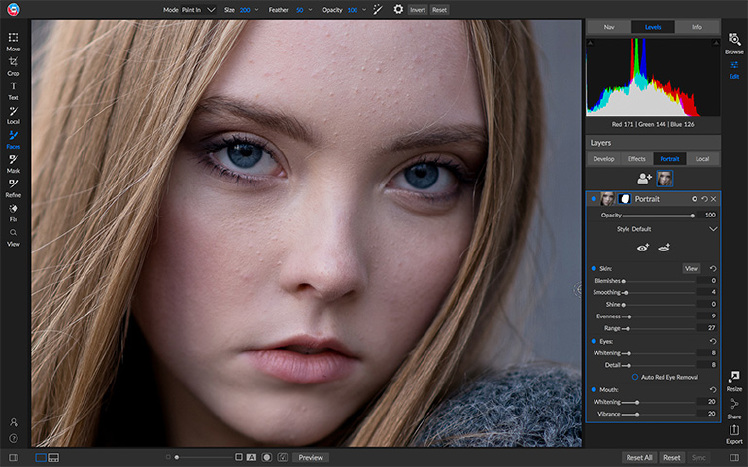Screen dimensions: 748x467
Task: Choose the Local adjustment tool
Action: pyautogui.click(x=13, y=115)
